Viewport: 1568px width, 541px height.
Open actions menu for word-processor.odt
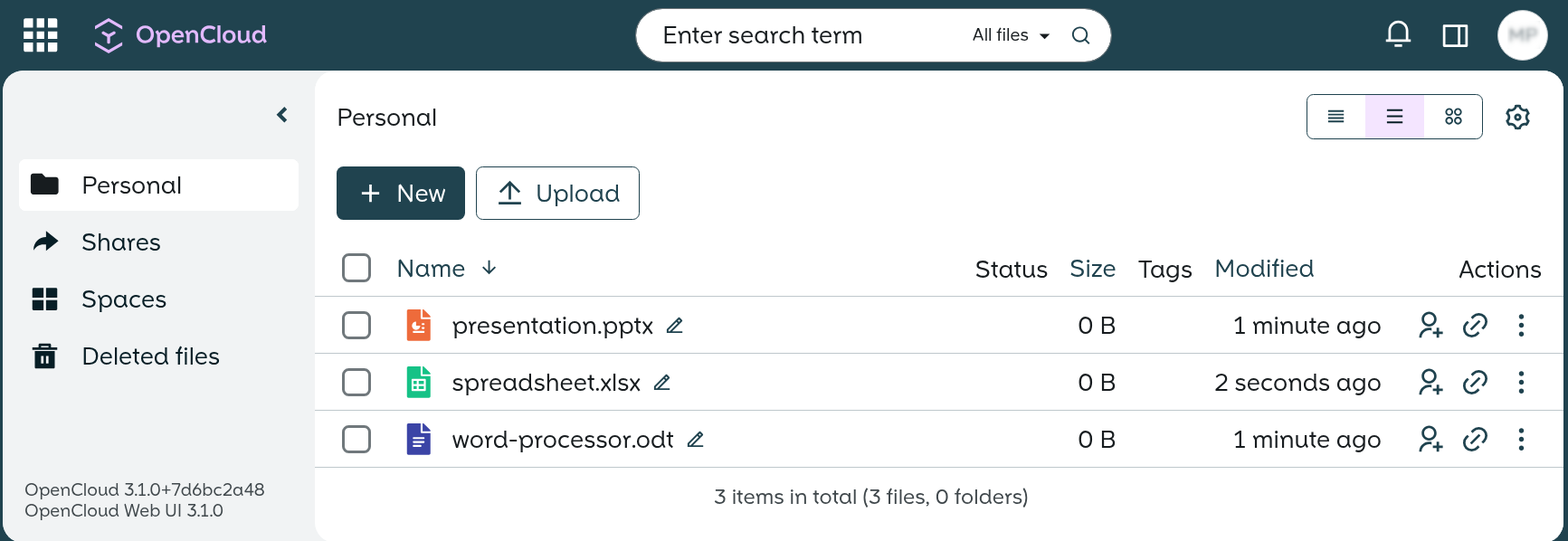pos(1521,439)
